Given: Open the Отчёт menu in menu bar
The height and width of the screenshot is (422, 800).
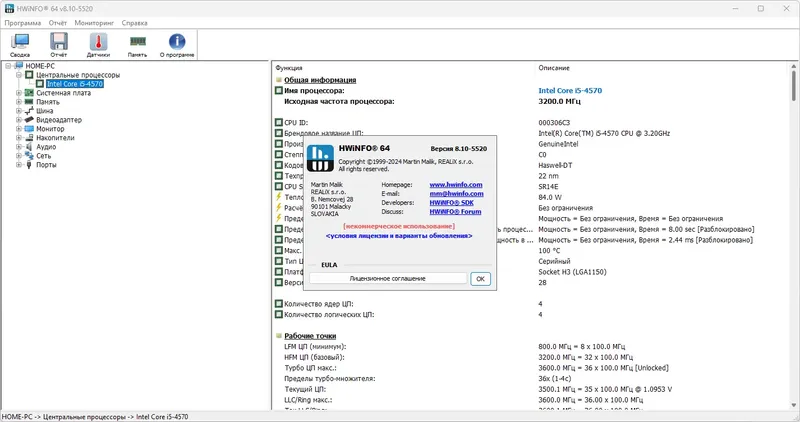Looking at the screenshot, I should coord(58,23).
